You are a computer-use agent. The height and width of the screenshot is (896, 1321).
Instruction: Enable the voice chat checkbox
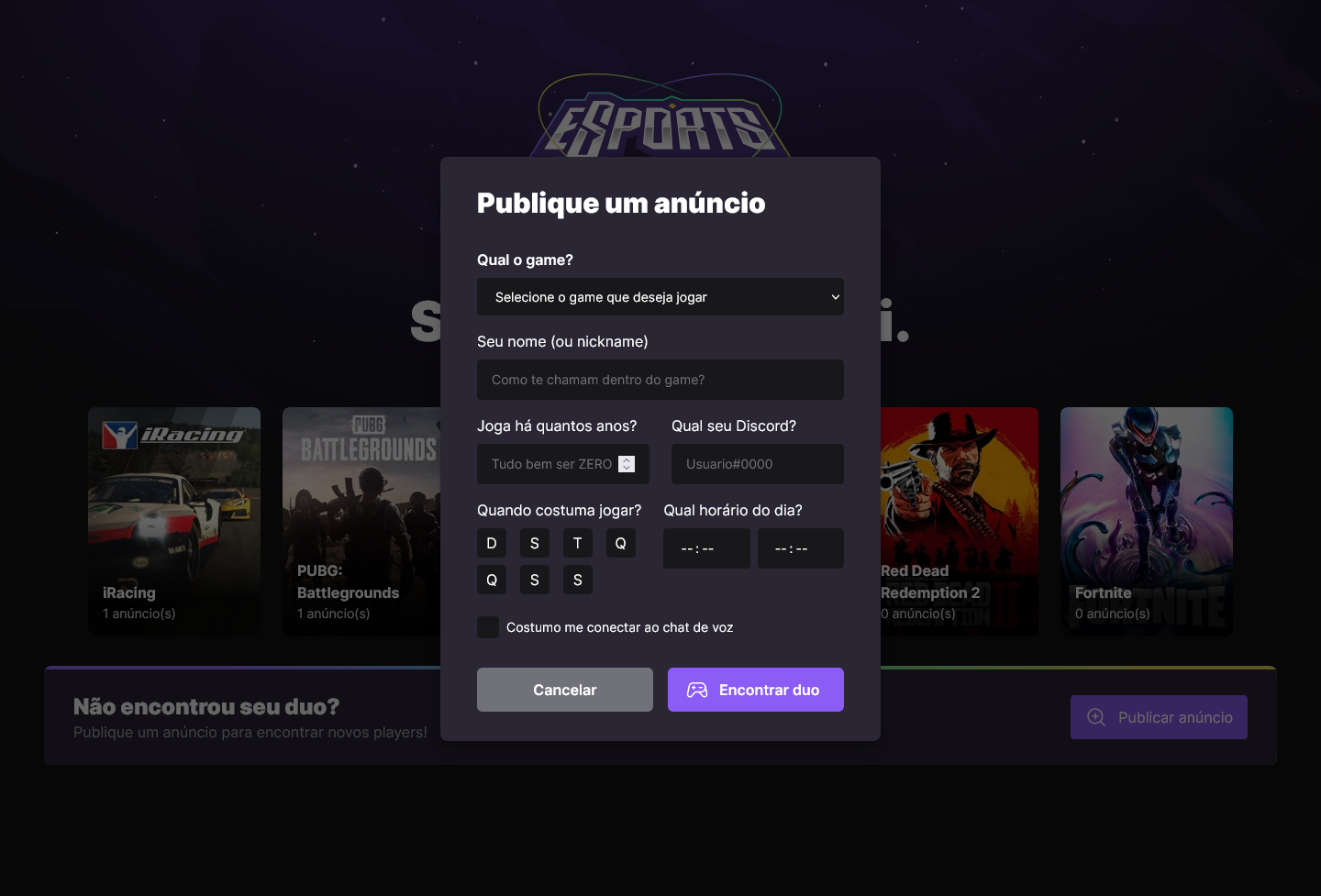(487, 626)
